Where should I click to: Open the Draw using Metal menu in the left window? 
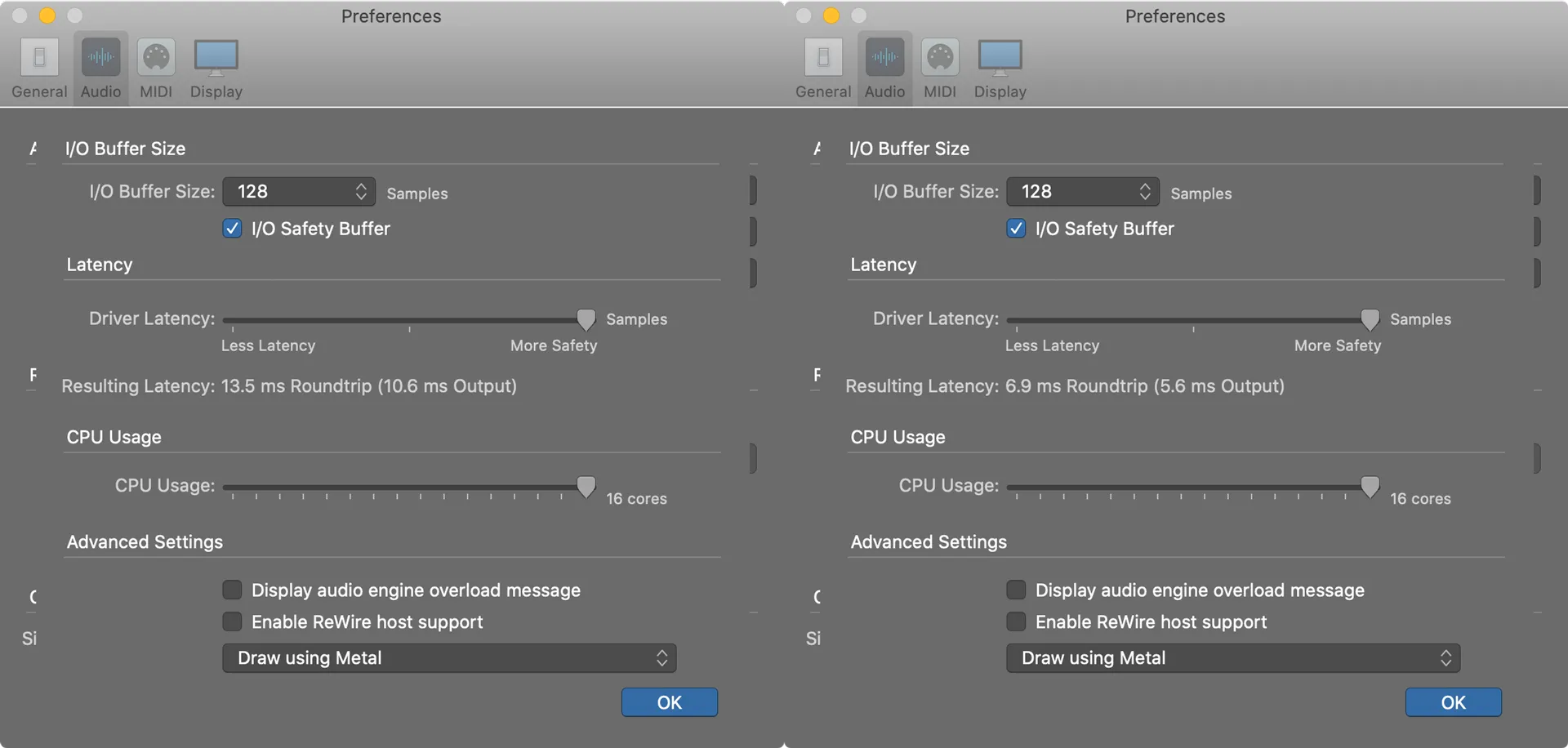(x=449, y=658)
